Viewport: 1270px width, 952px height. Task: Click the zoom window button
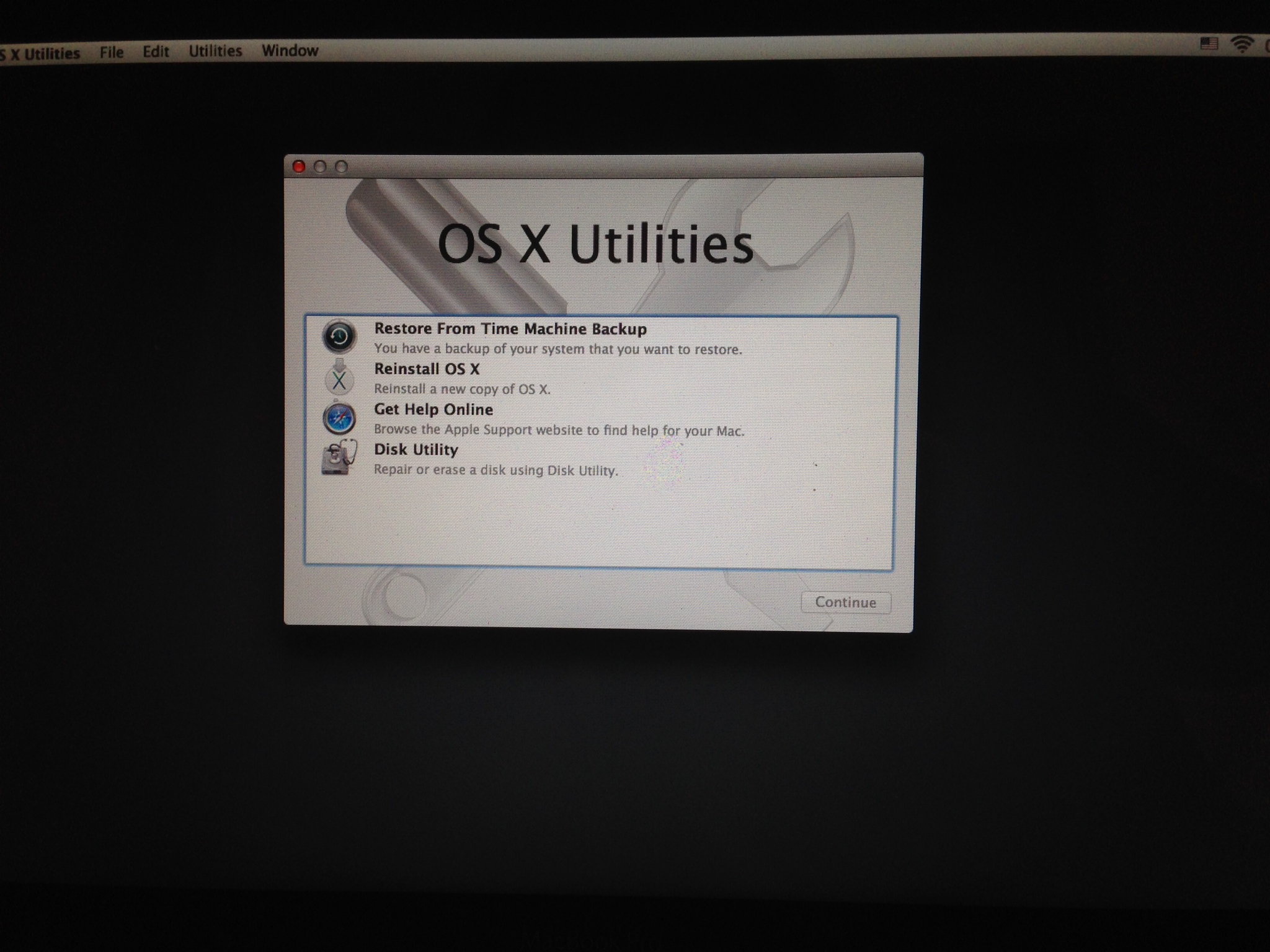tap(342, 166)
